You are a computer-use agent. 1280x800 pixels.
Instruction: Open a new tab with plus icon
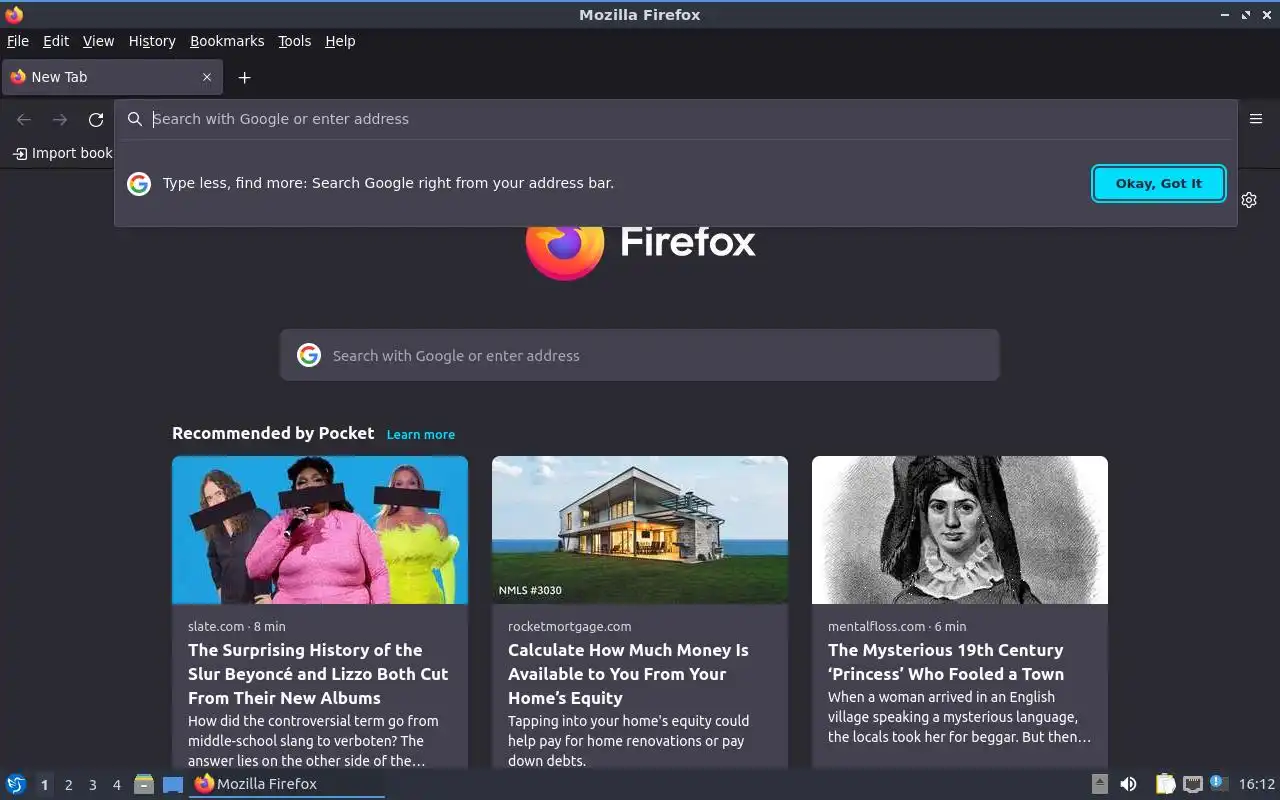[244, 77]
